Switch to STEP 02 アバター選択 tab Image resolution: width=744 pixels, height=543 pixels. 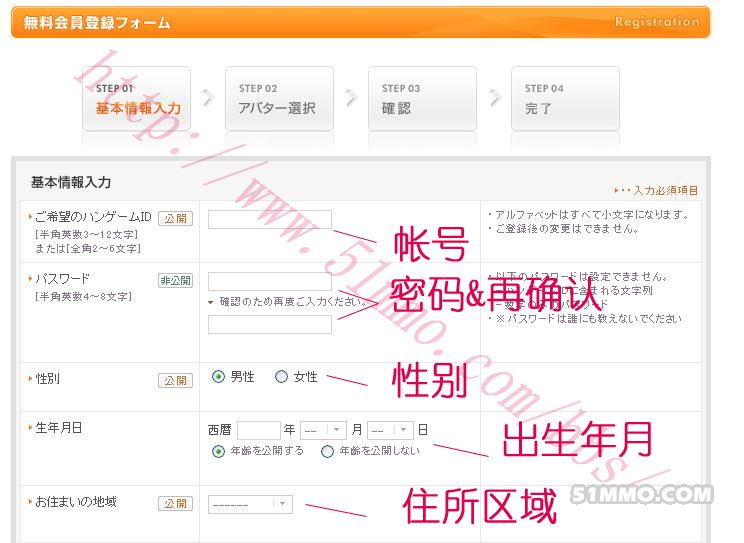(x=276, y=99)
